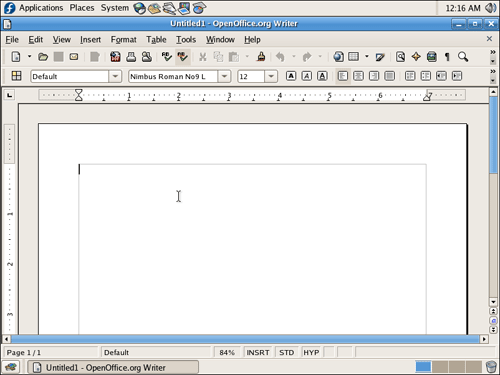Open the Format menu
The width and height of the screenshot is (500, 375).
pyautogui.click(x=123, y=40)
